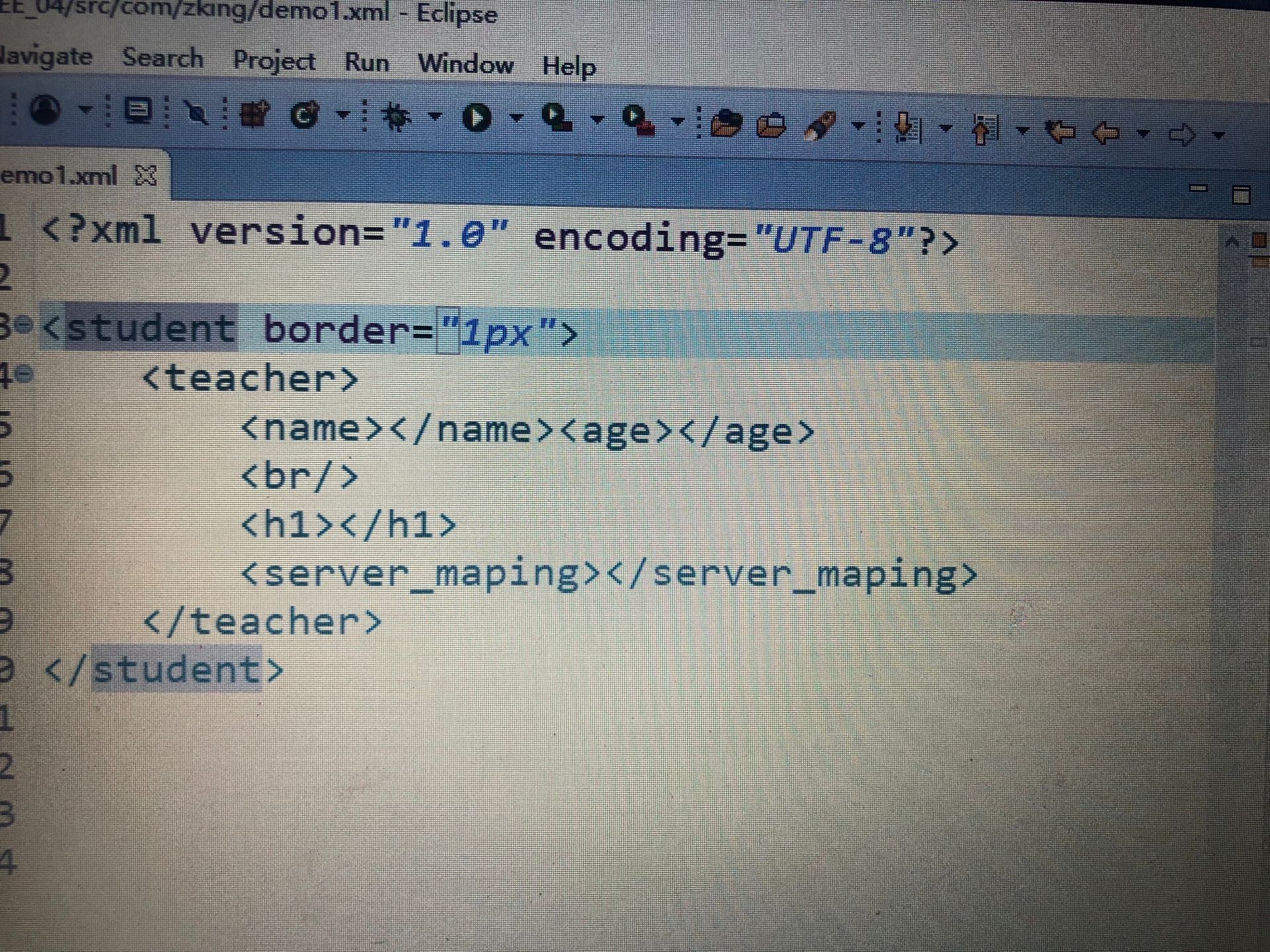Click inside the empty name element
This screenshot has height=952, width=1270.
pos(385,430)
